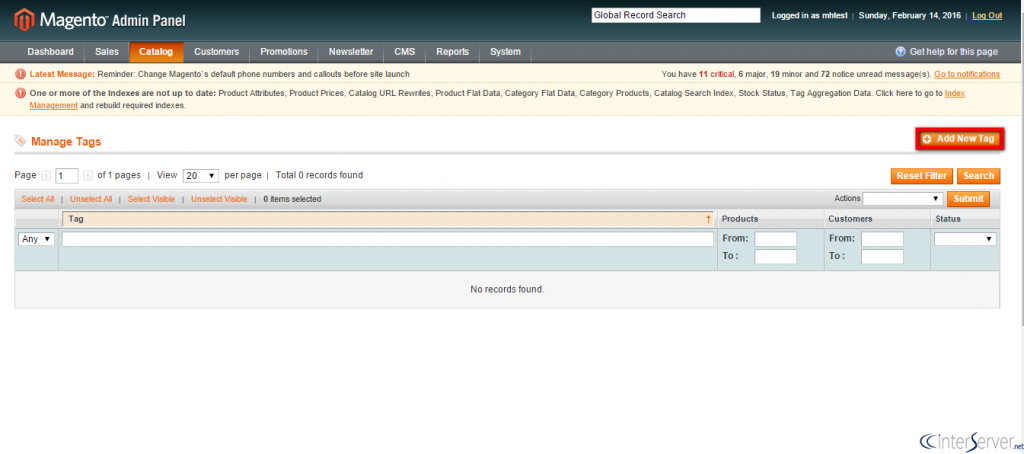1024x454 pixels.
Task: Click the Manage Tags tag icon
Action: point(20,141)
